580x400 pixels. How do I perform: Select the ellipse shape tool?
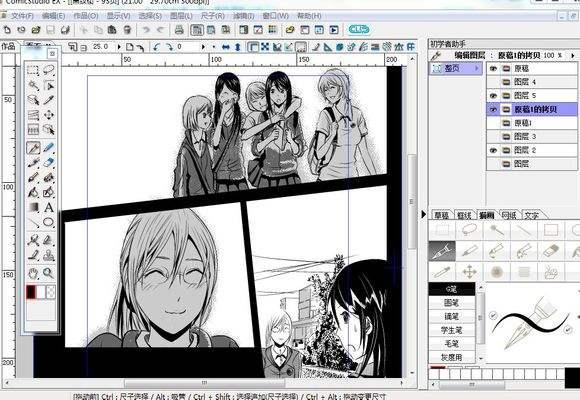(x=48, y=222)
